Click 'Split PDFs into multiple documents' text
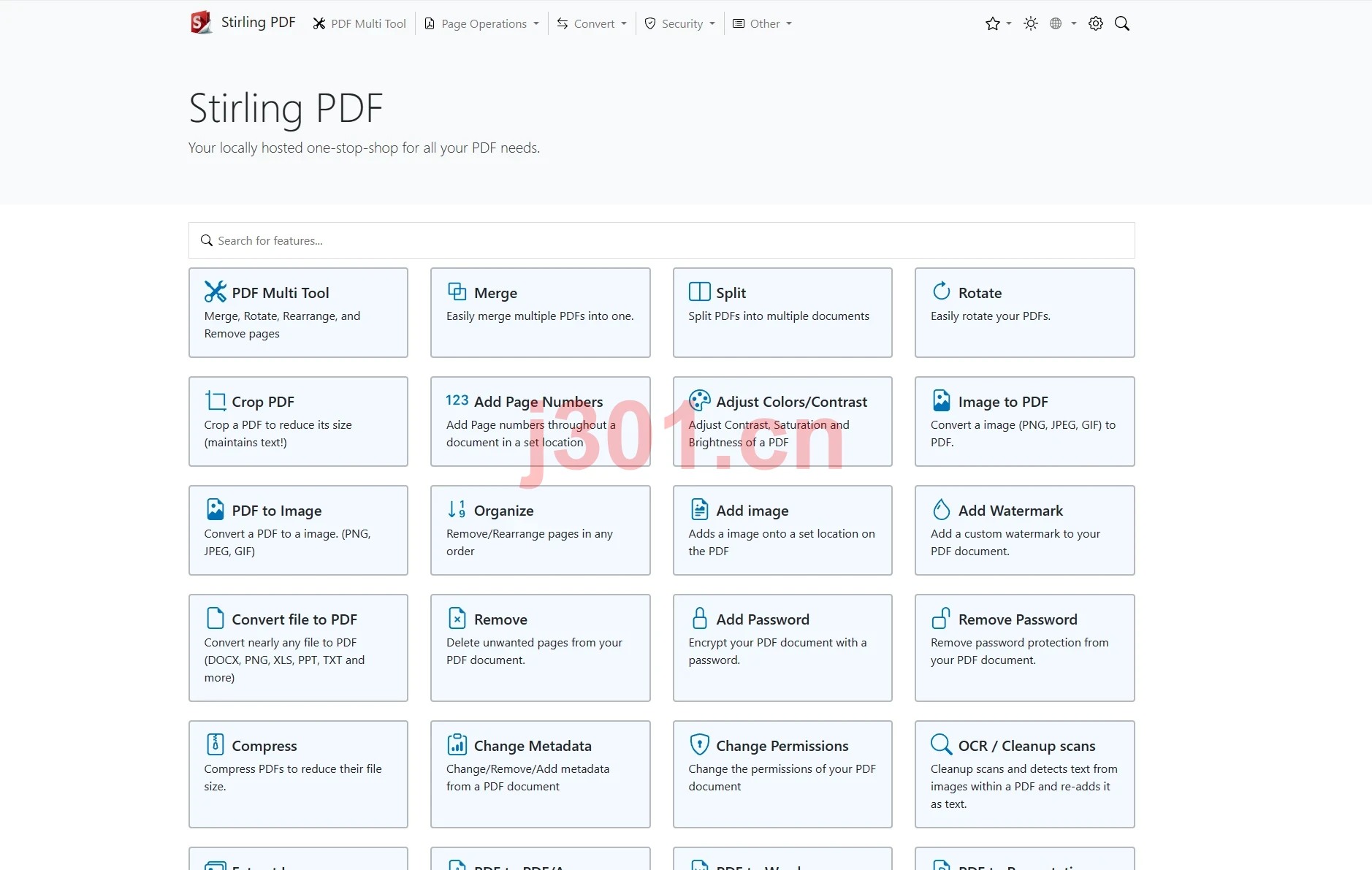The height and width of the screenshot is (870, 1372). (x=779, y=316)
